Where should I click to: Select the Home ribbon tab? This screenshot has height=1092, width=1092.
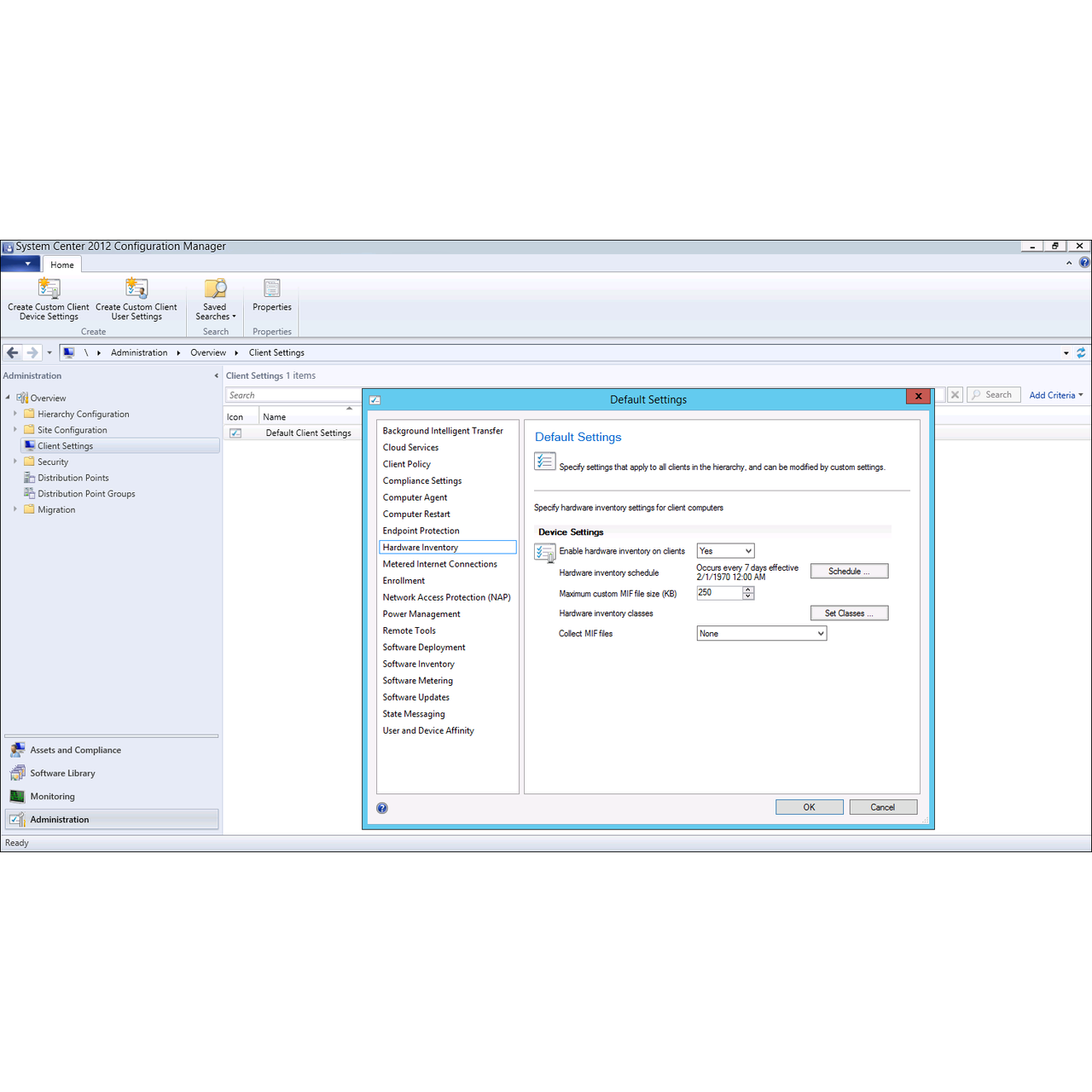point(61,264)
